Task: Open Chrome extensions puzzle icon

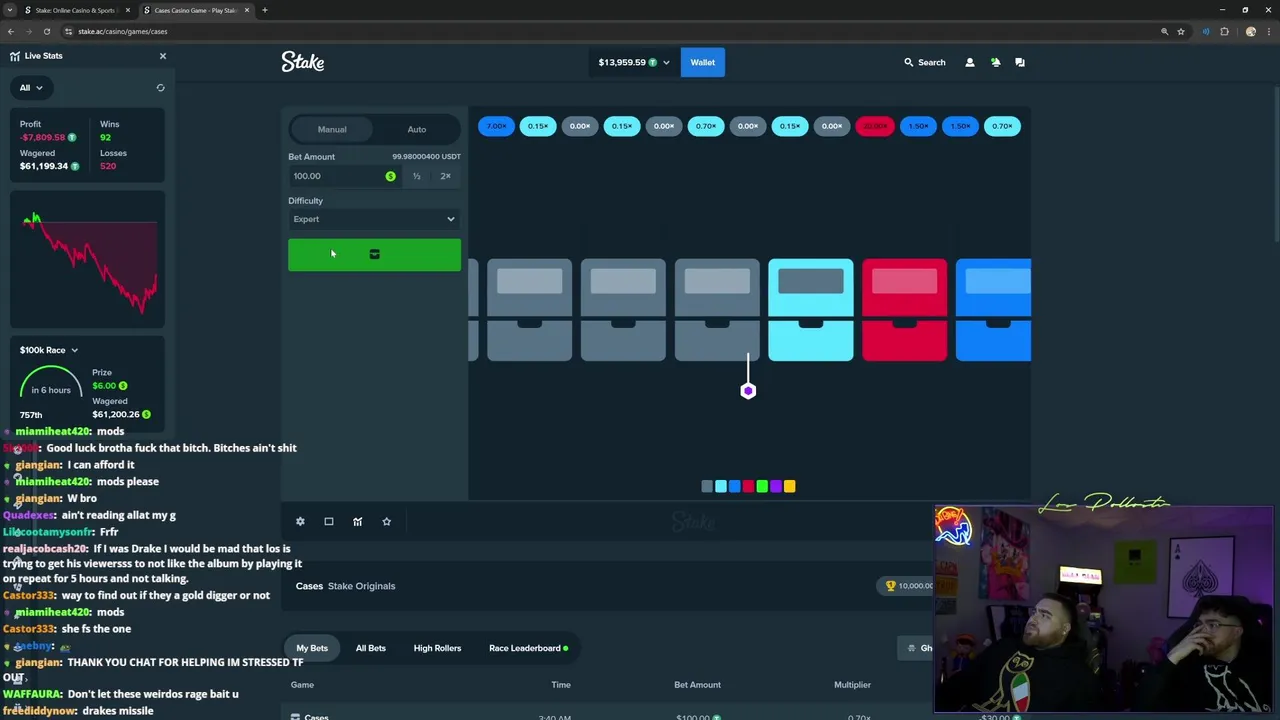Action: (1224, 31)
